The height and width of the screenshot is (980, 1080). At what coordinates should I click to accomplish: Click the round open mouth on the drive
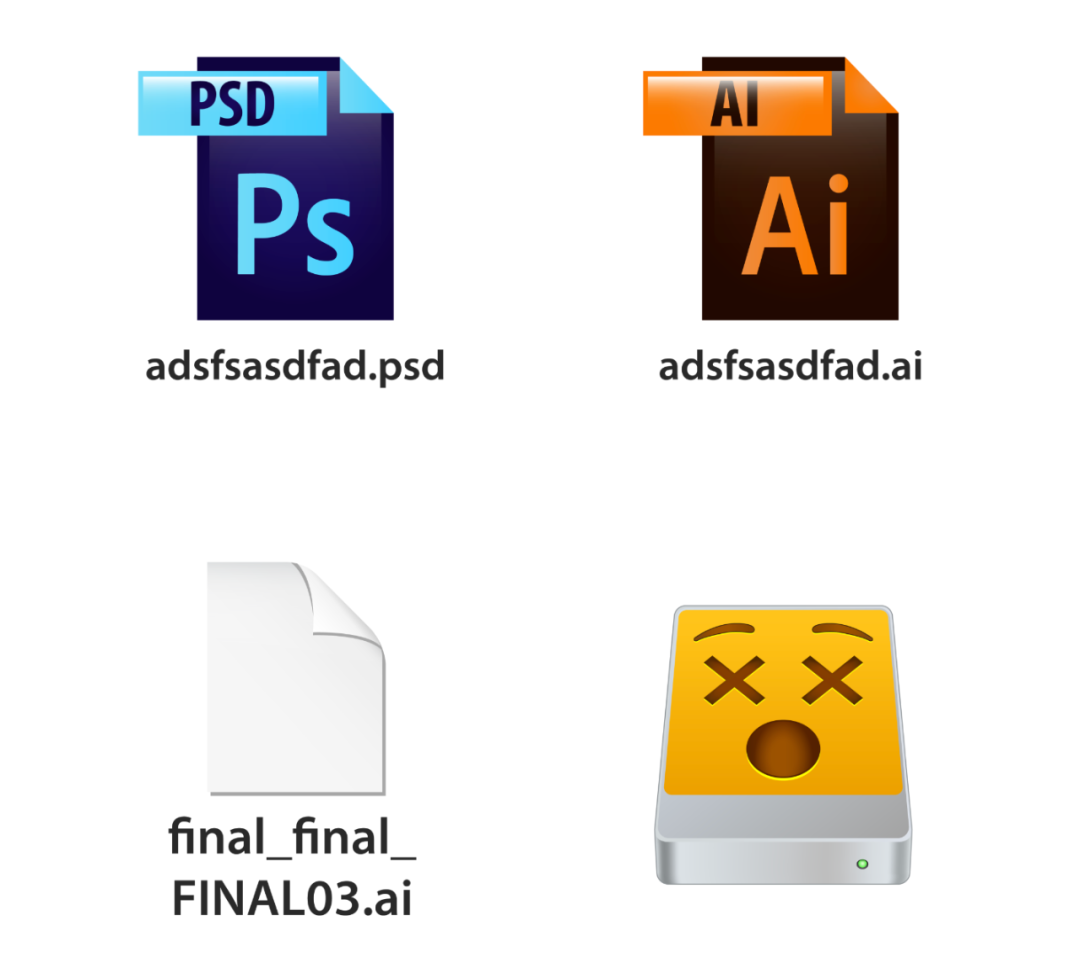[x=783, y=749]
